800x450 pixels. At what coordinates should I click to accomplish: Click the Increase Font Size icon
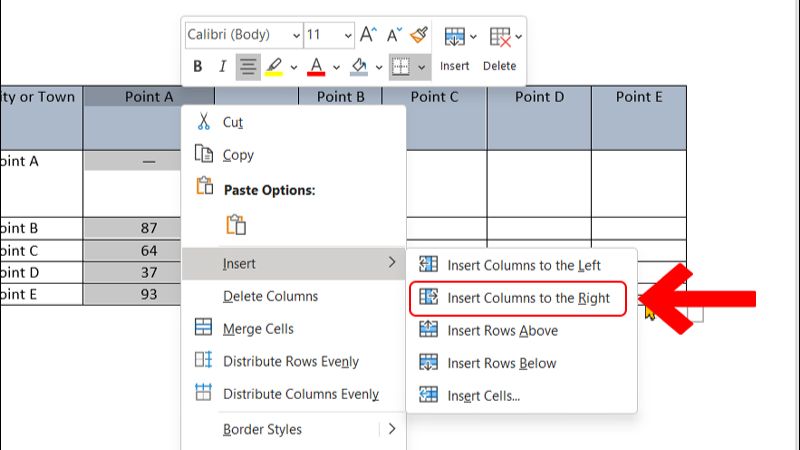(x=368, y=35)
